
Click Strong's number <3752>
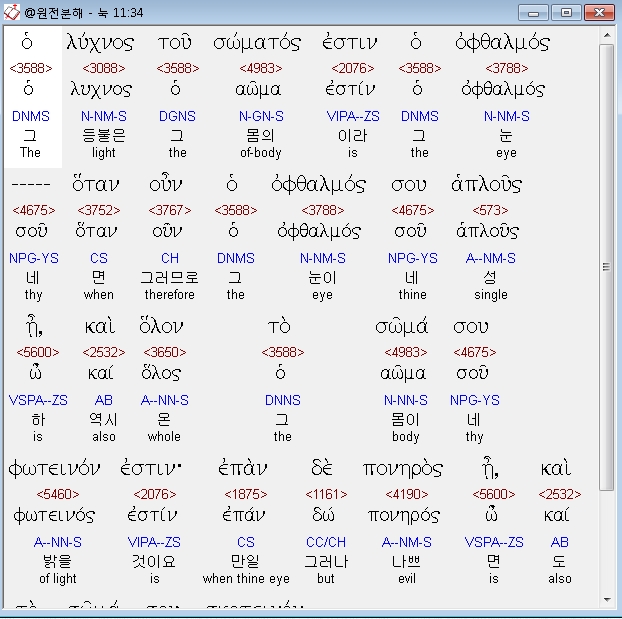(99, 210)
